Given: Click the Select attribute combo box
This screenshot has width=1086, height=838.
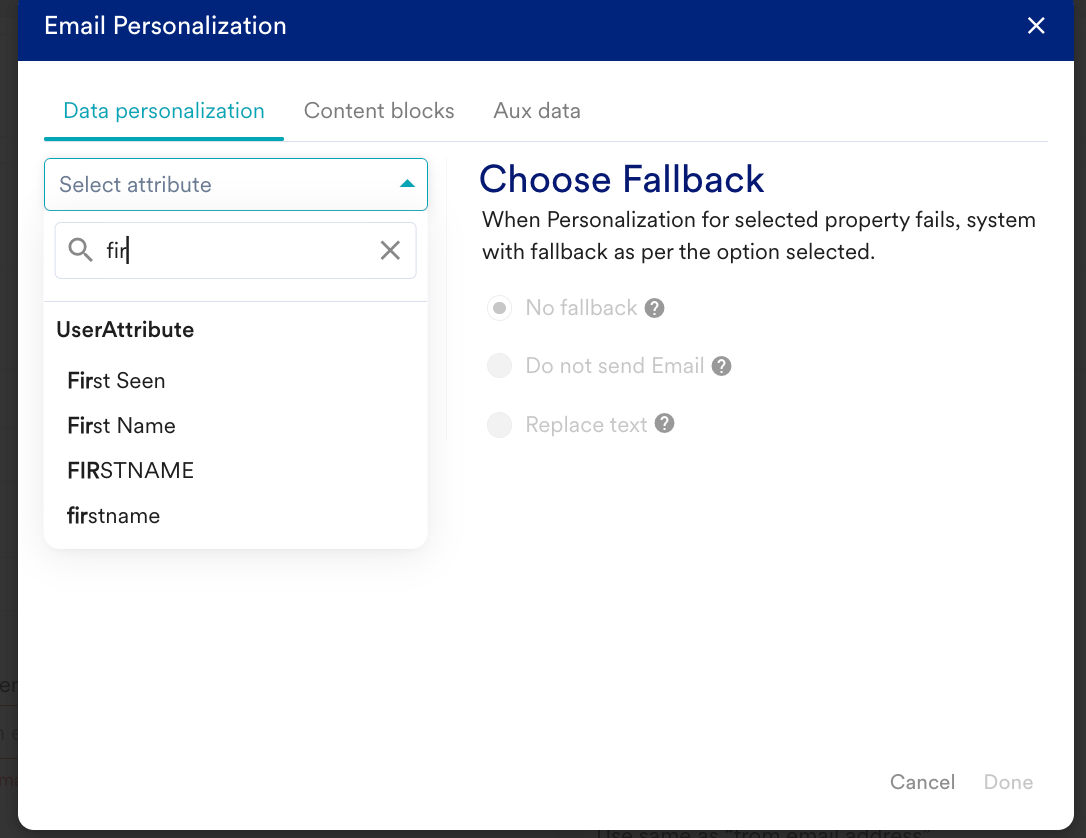Looking at the screenshot, I should coord(235,184).
